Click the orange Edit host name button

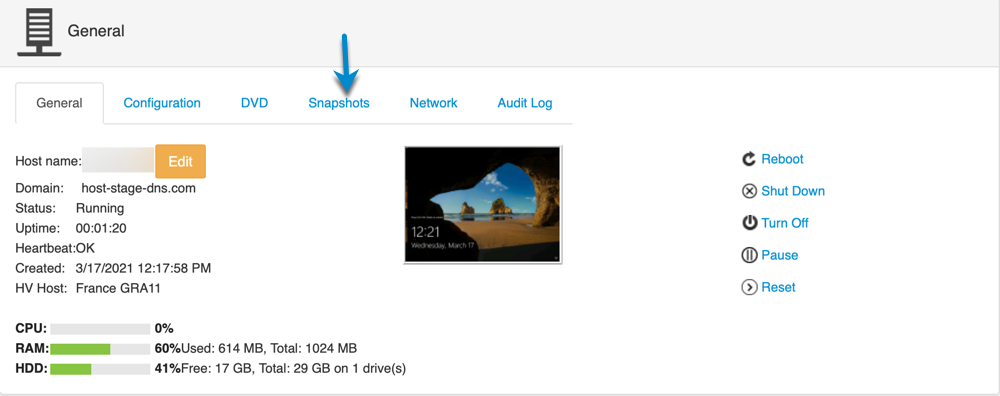click(x=180, y=161)
